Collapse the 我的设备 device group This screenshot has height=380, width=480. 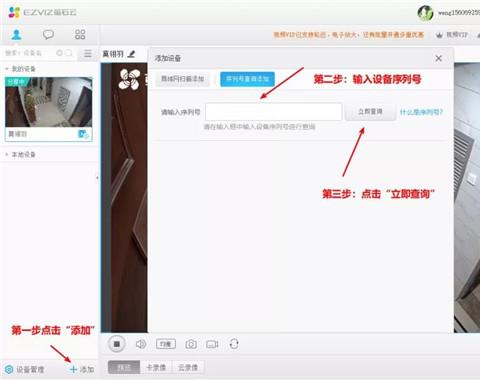[x=21, y=69]
